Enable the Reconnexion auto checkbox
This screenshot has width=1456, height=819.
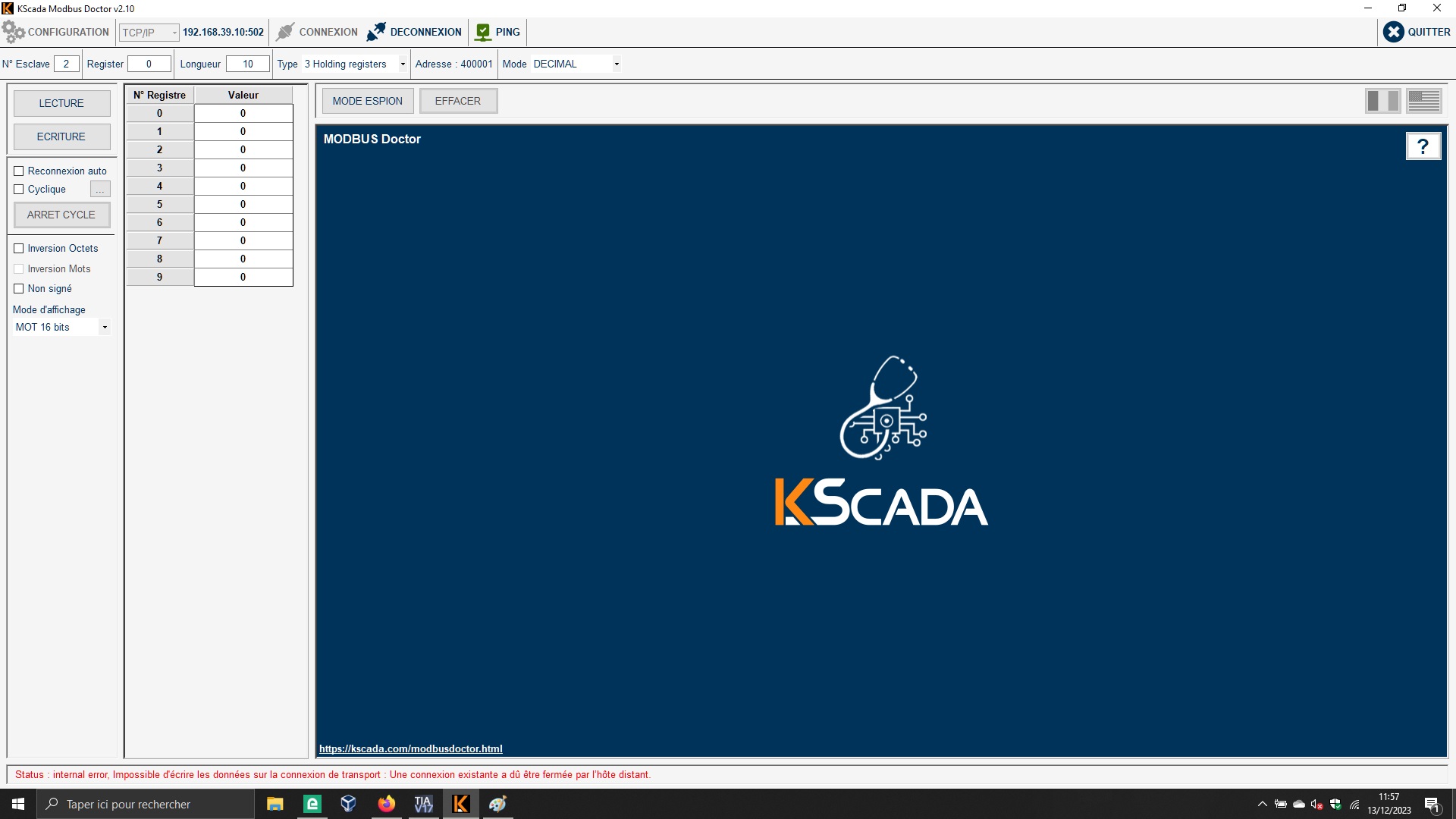click(x=19, y=171)
